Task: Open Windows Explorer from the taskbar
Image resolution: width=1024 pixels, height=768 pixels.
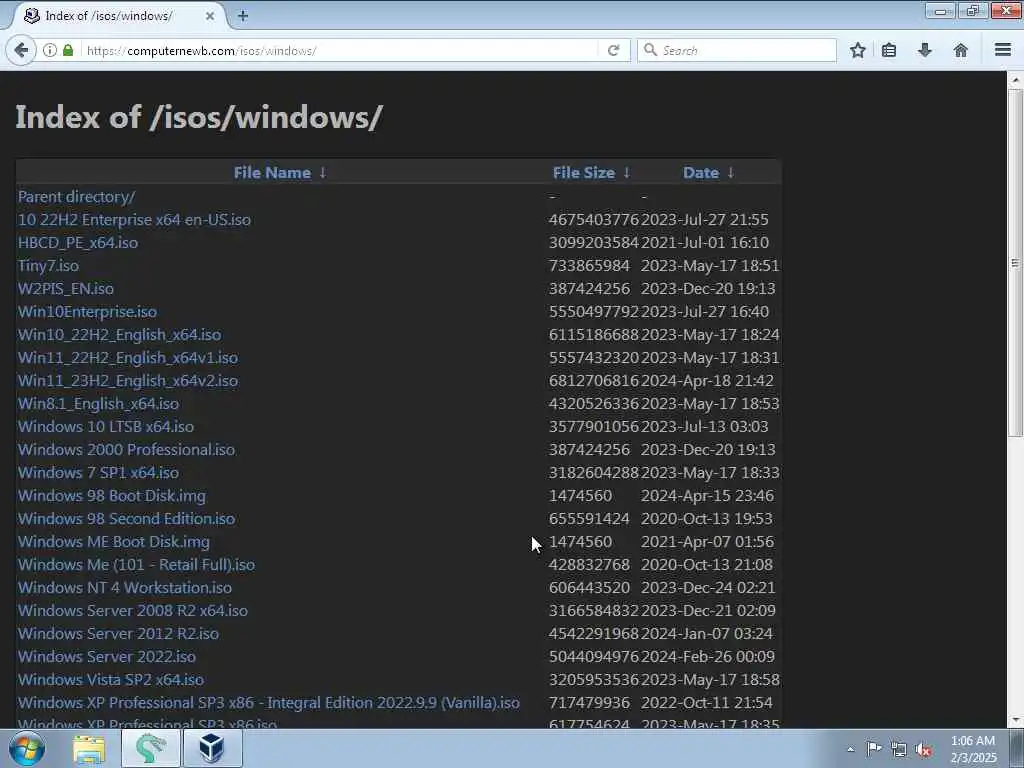Action: tap(89, 748)
